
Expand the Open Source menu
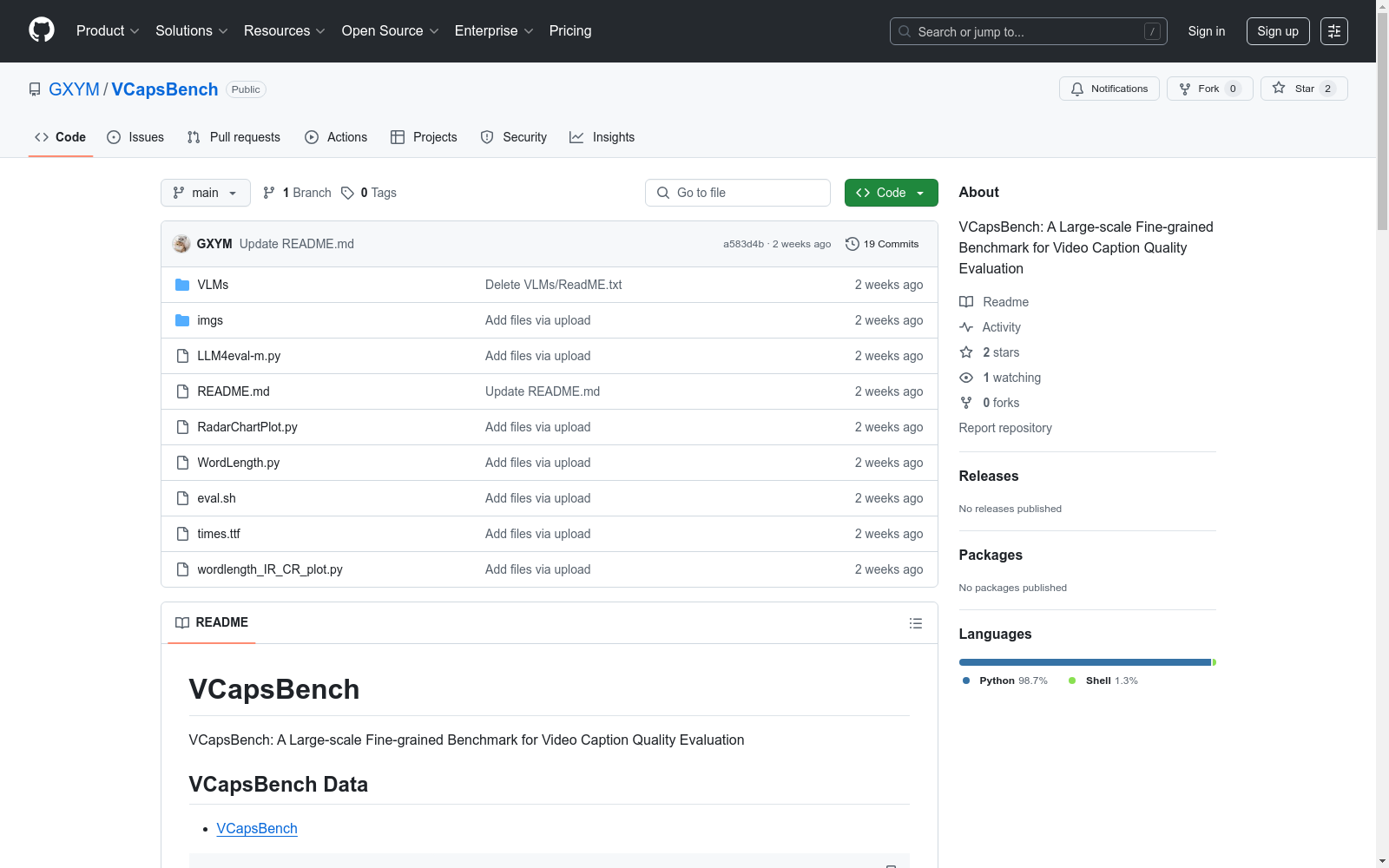tap(391, 31)
